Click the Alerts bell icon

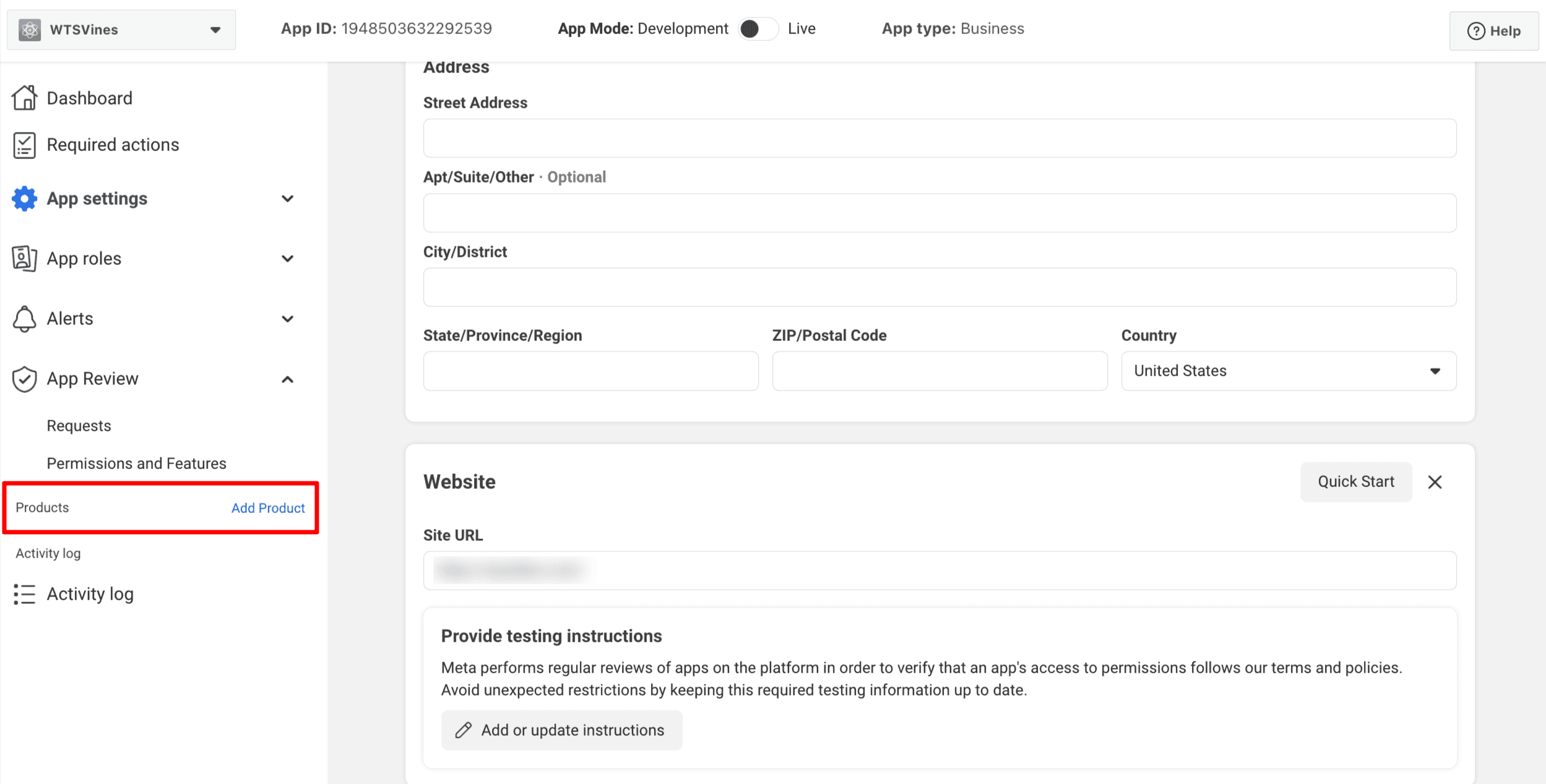[24, 319]
